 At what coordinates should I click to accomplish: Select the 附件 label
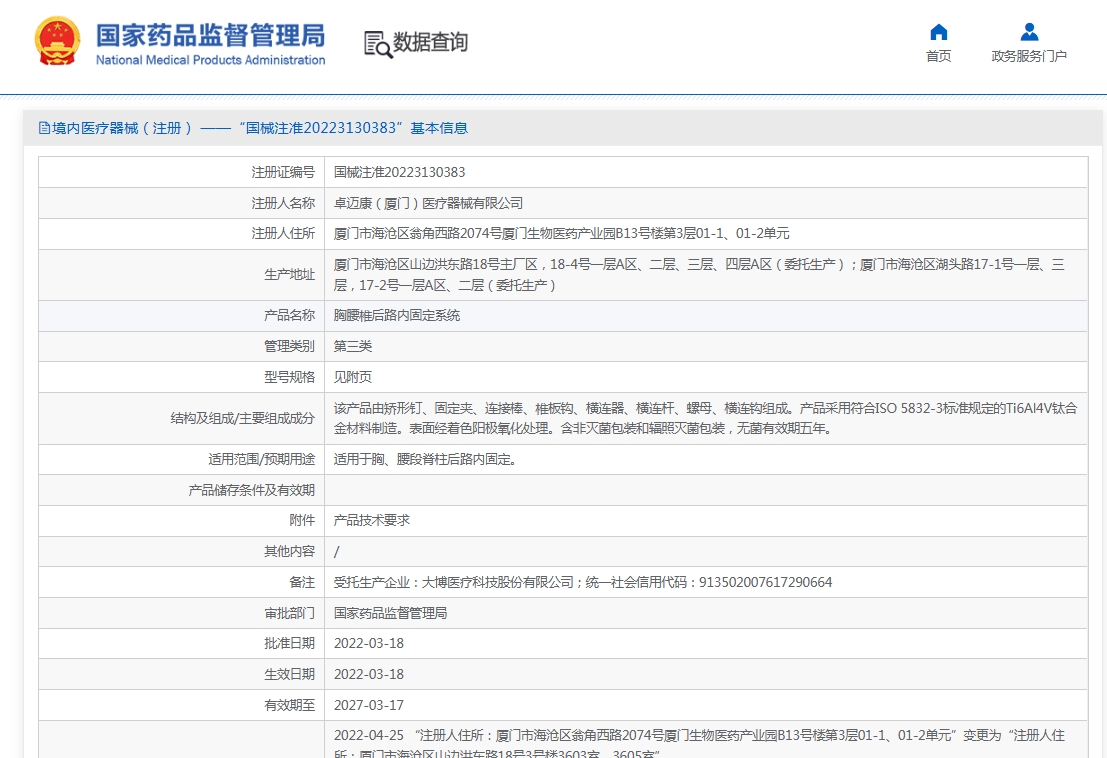click(x=302, y=520)
